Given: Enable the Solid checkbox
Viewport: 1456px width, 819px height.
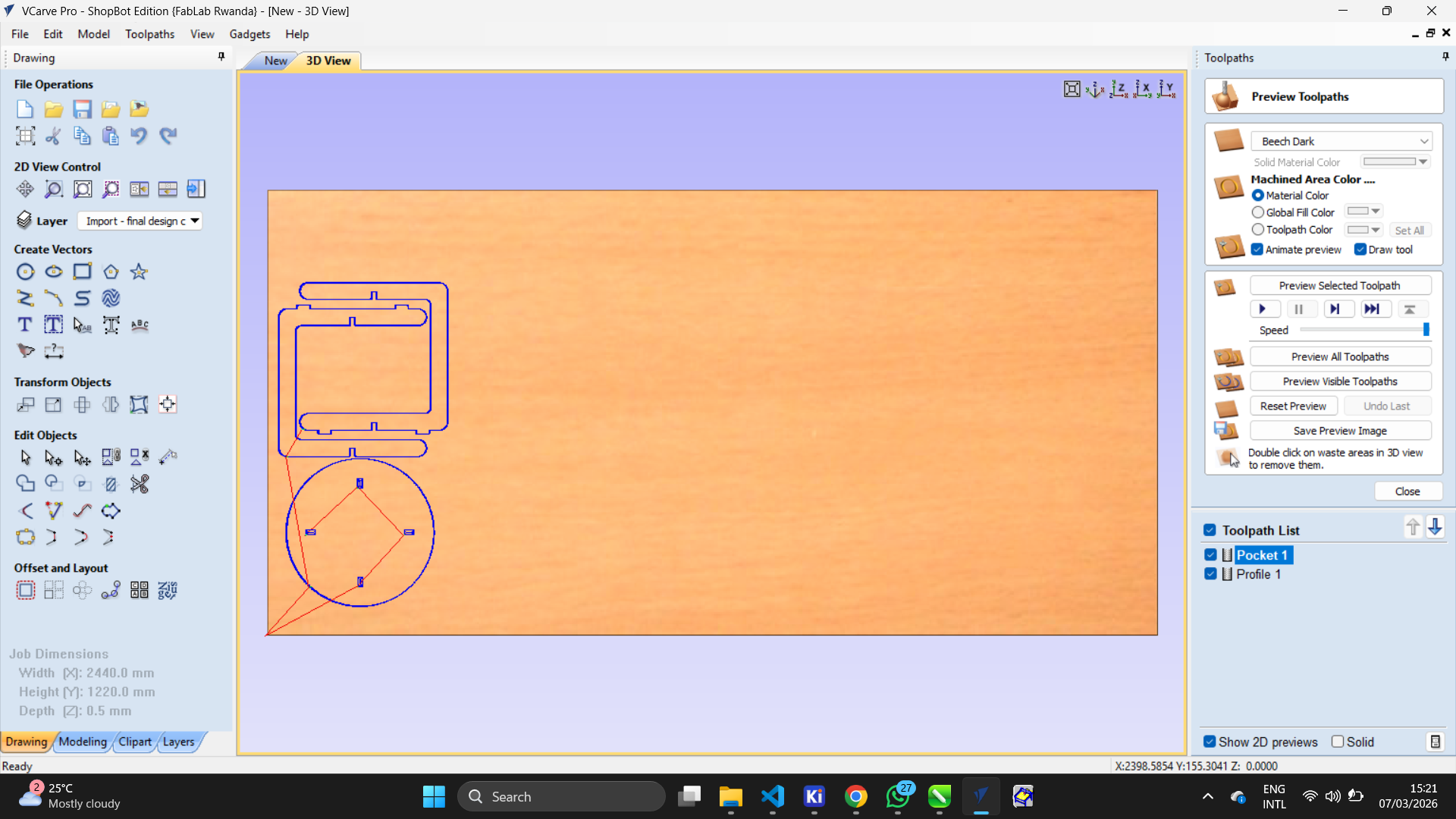Looking at the screenshot, I should pyautogui.click(x=1338, y=742).
